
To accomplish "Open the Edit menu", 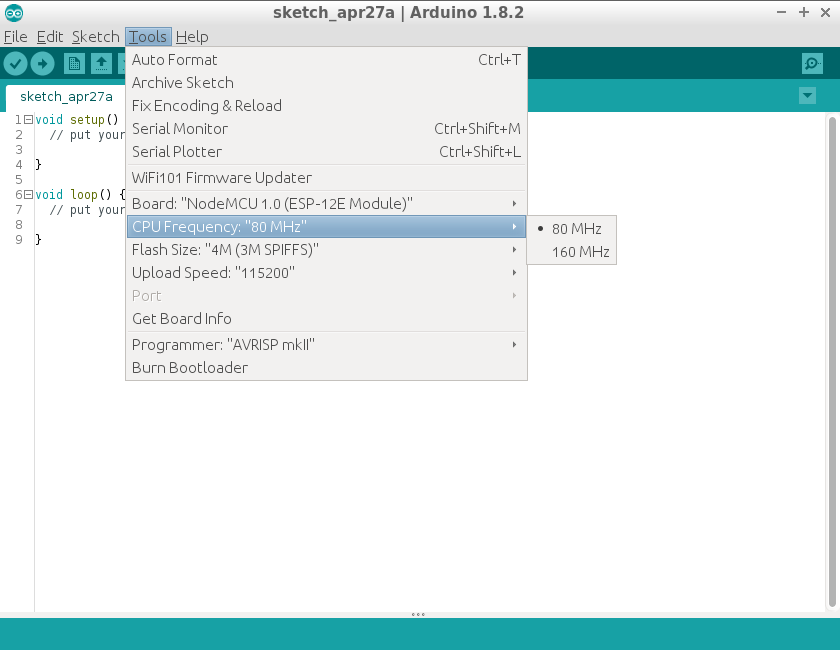I will pos(50,37).
